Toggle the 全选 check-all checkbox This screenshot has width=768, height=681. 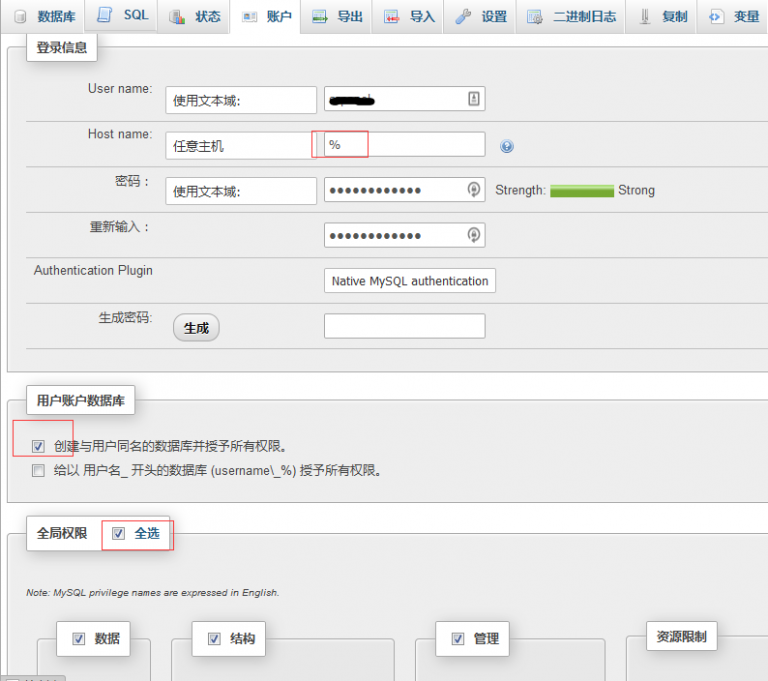pyautogui.click(x=119, y=534)
